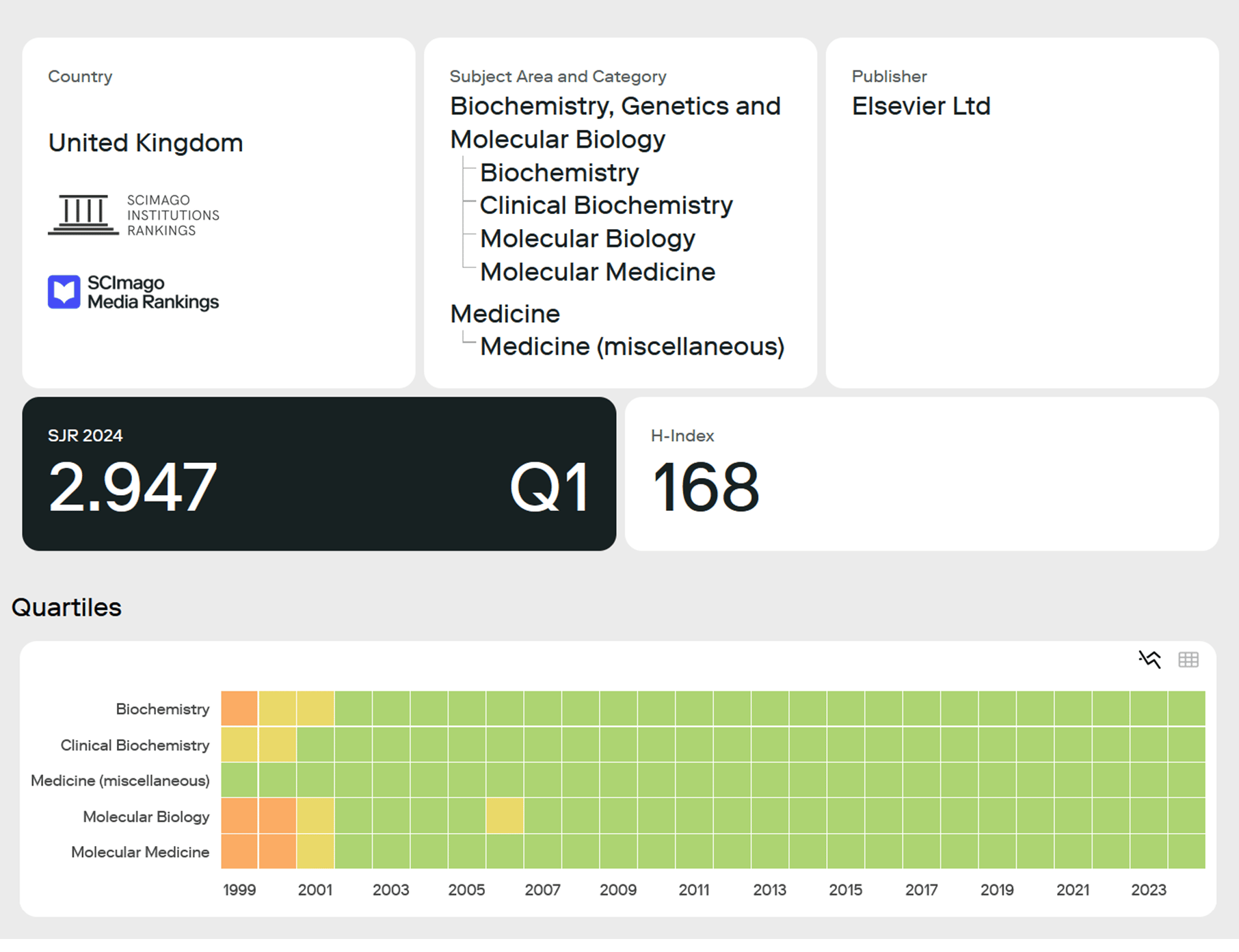Screen dimensions: 1239x952
Task: Click the Biochemistry subject category link
Action: [x=559, y=172]
